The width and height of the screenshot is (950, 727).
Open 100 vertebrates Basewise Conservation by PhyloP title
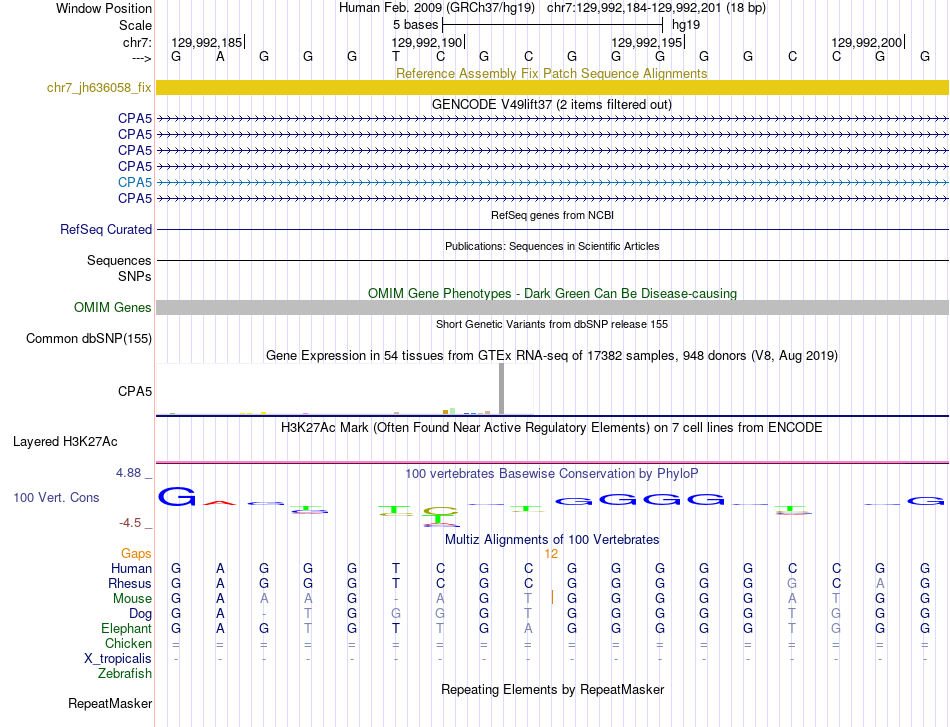[x=552, y=474]
